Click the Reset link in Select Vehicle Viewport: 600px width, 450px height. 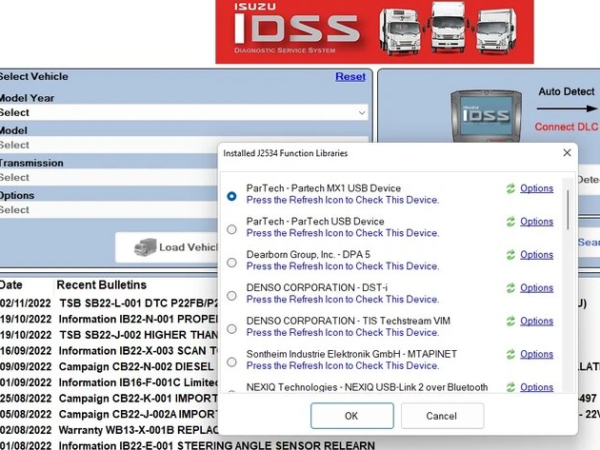(x=350, y=77)
